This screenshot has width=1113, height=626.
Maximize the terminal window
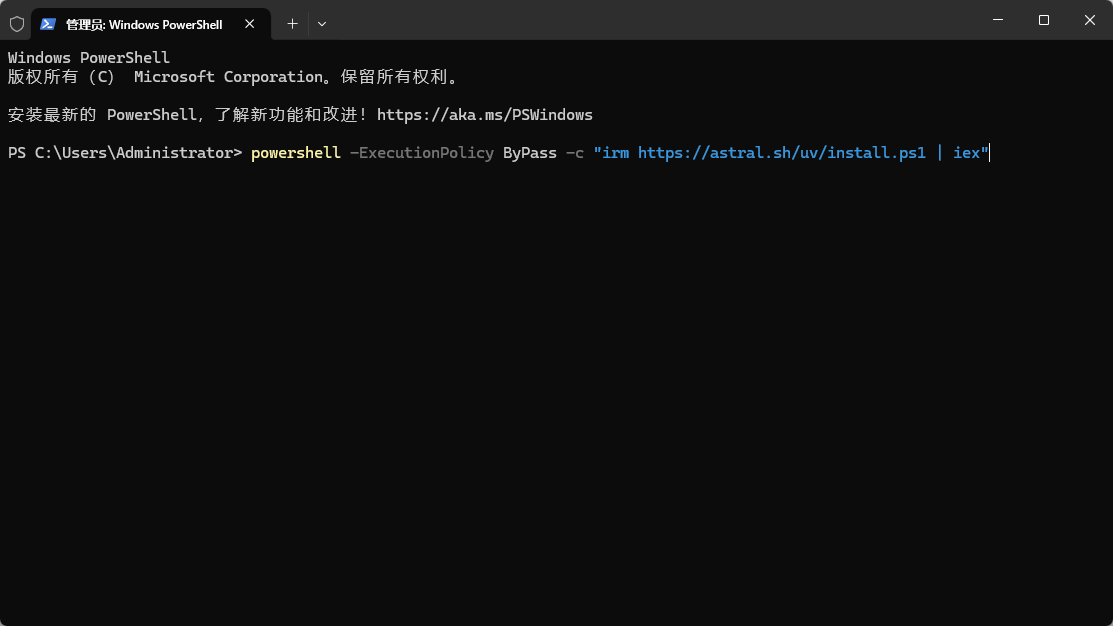pos(1043,20)
